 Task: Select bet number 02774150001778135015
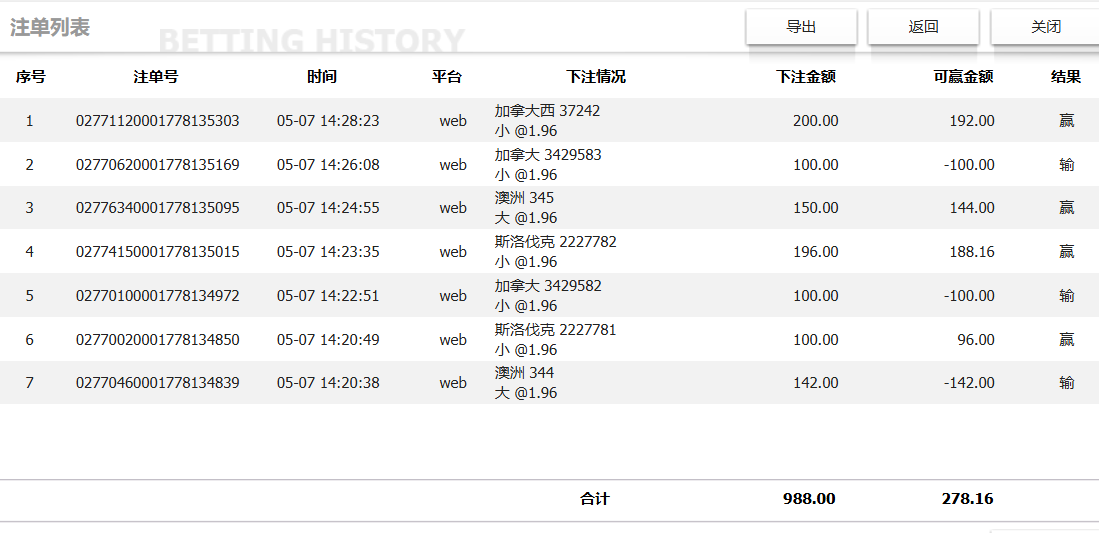158,252
